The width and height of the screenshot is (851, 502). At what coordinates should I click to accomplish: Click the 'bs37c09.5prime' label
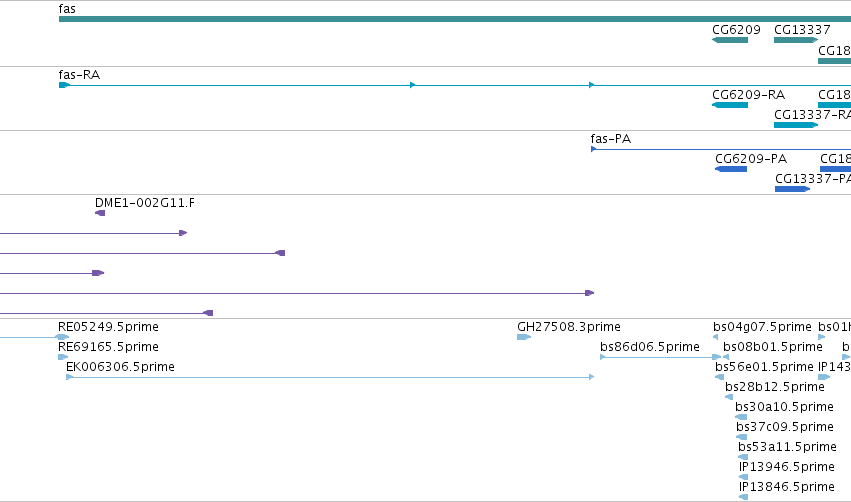785,427
